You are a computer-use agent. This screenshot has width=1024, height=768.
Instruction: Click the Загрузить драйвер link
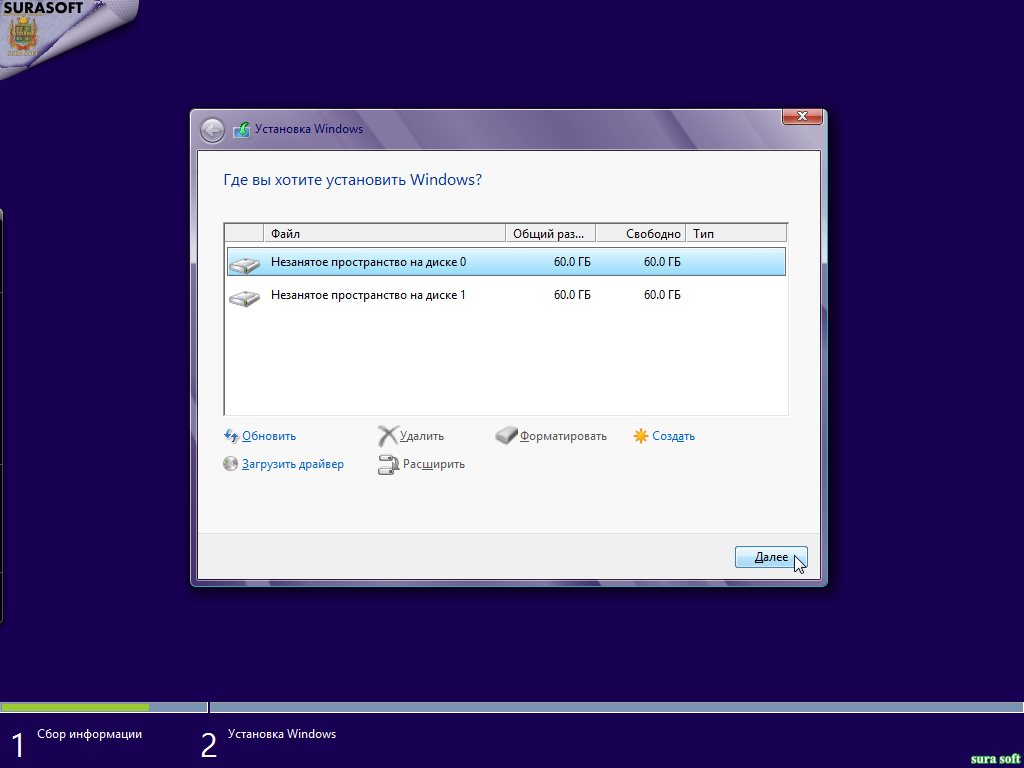point(293,464)
